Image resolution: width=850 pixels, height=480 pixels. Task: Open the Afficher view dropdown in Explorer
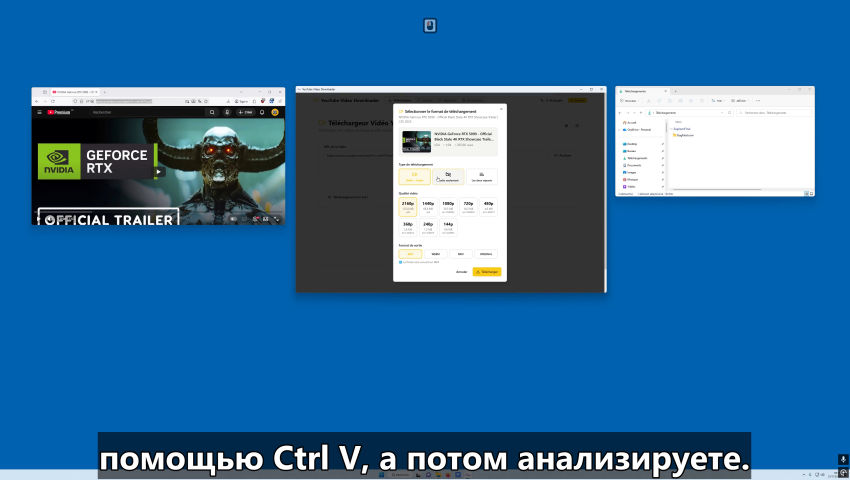tap(739, 101)
